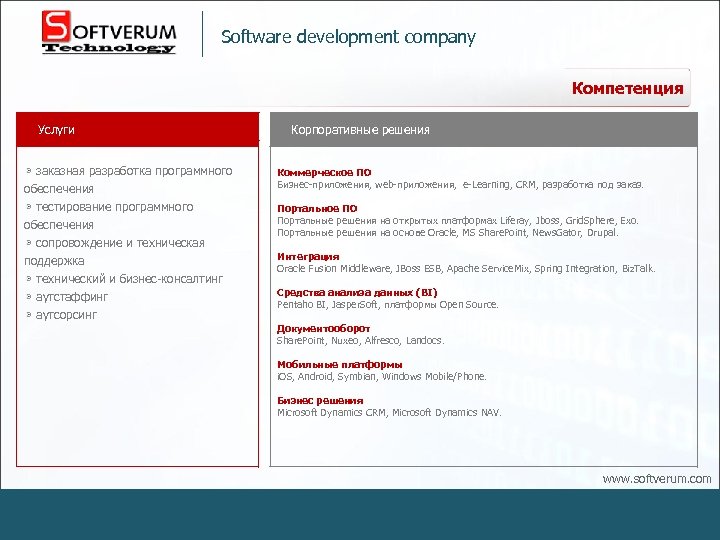Click the Документооборот heading

click(323, 328)
